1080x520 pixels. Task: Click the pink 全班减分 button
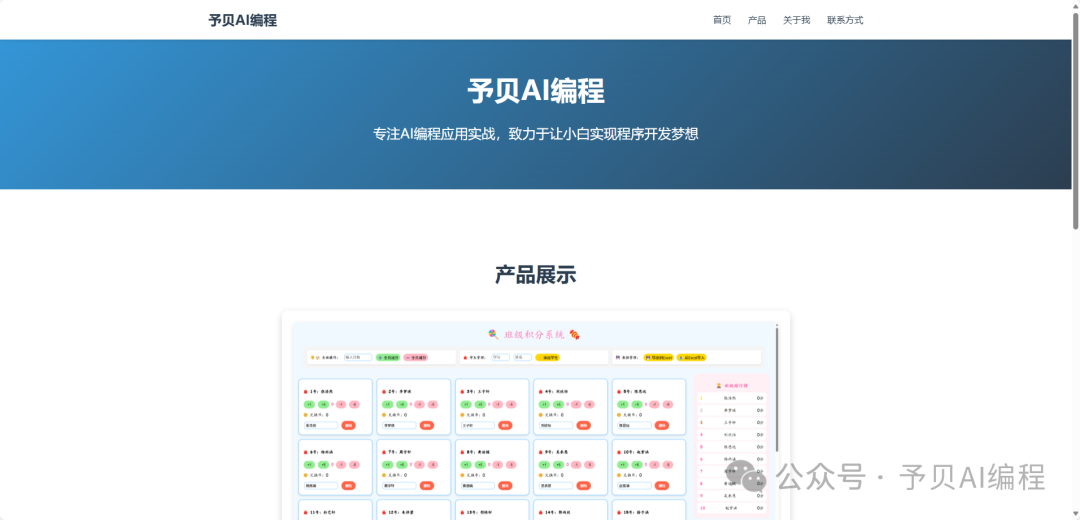click(415, 357)
